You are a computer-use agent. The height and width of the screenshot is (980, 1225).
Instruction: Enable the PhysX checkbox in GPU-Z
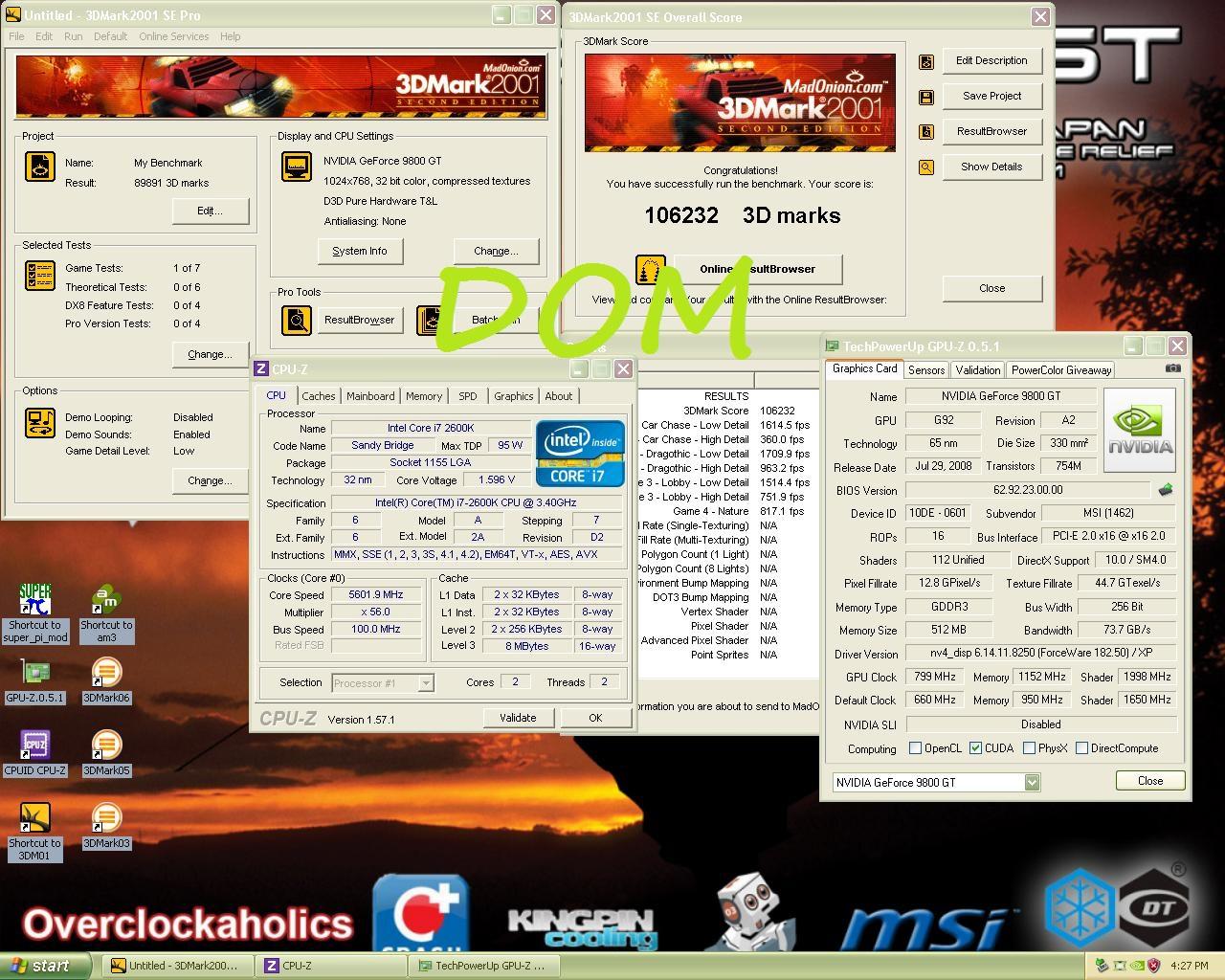pyautogui.click(x=1029, y=748)
